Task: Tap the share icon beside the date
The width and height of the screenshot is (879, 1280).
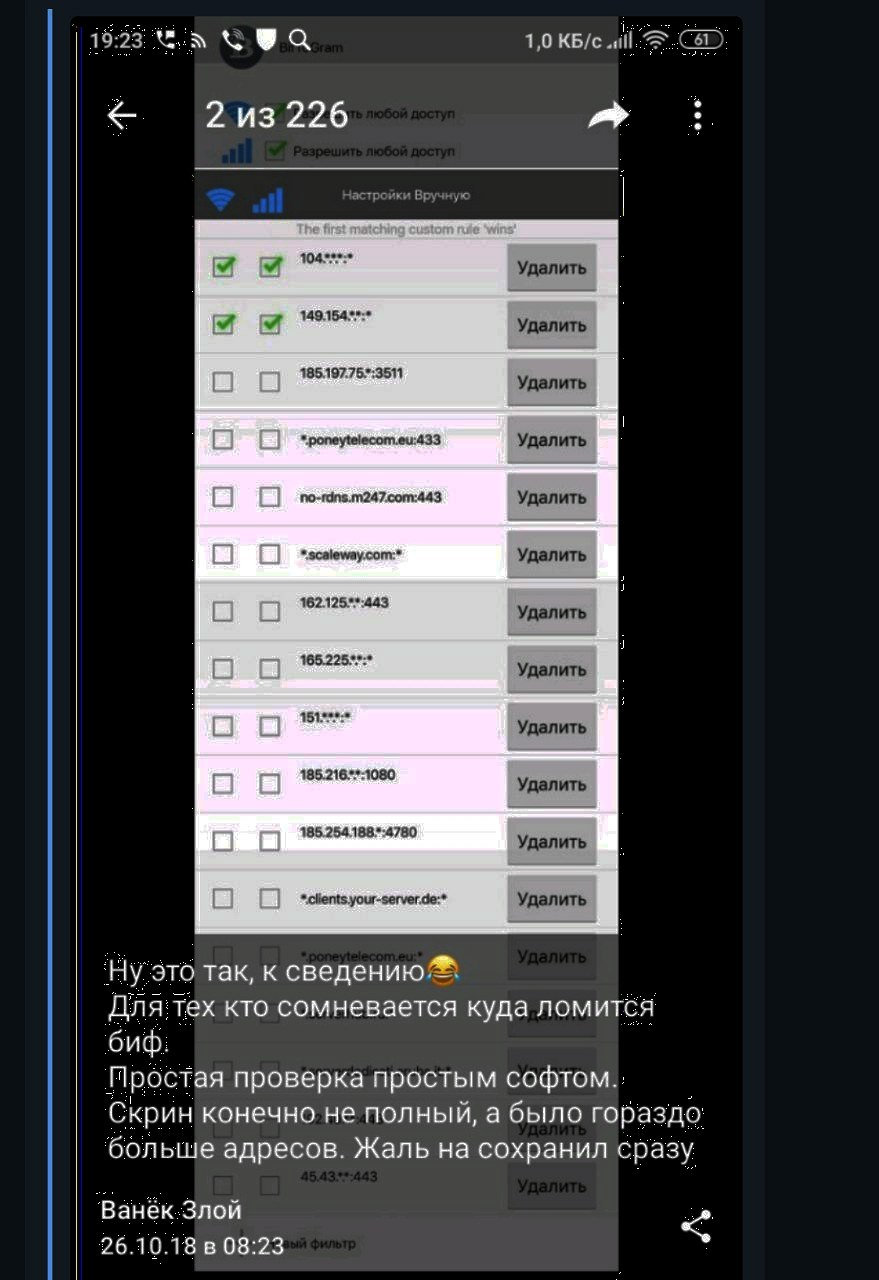Action: (695, 1226)
